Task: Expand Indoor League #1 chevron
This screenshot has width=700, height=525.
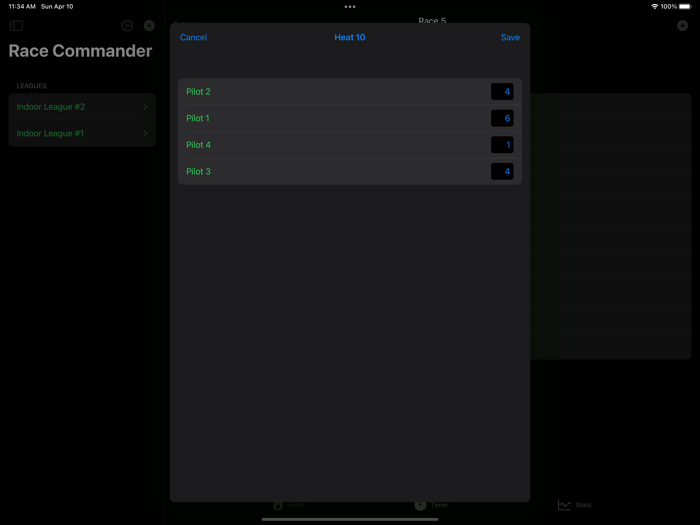Action: pyautogui.click(x=145, y=133)
